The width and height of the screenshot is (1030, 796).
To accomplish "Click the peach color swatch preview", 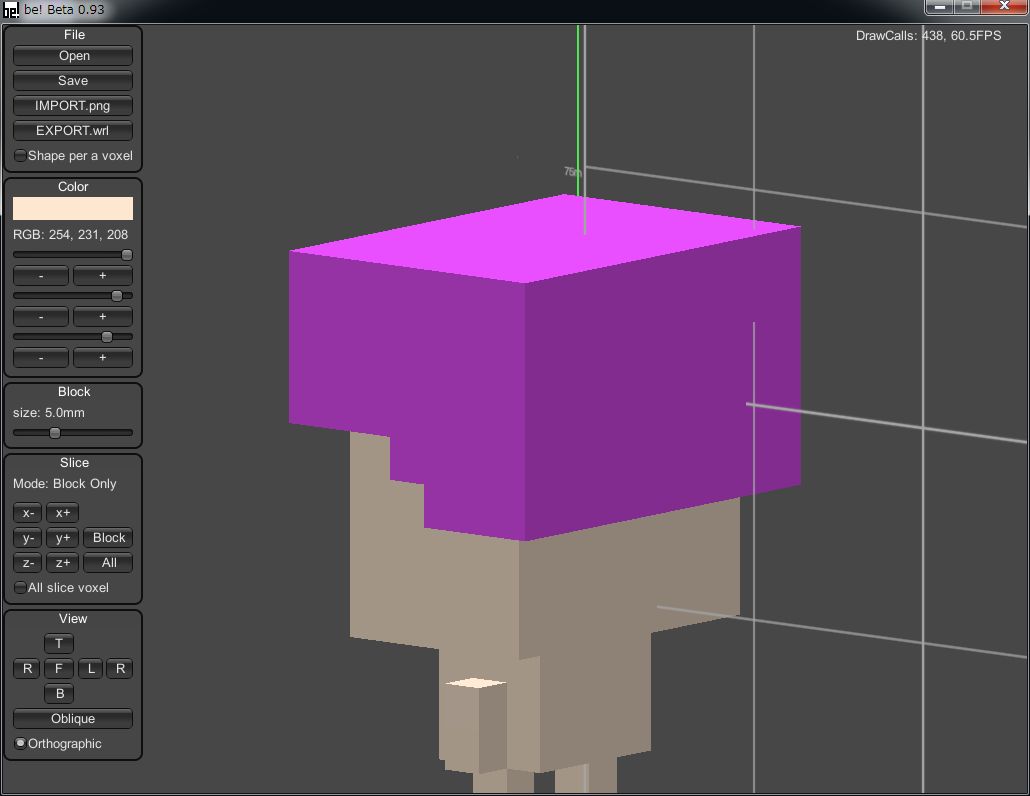I will (73, 208).
